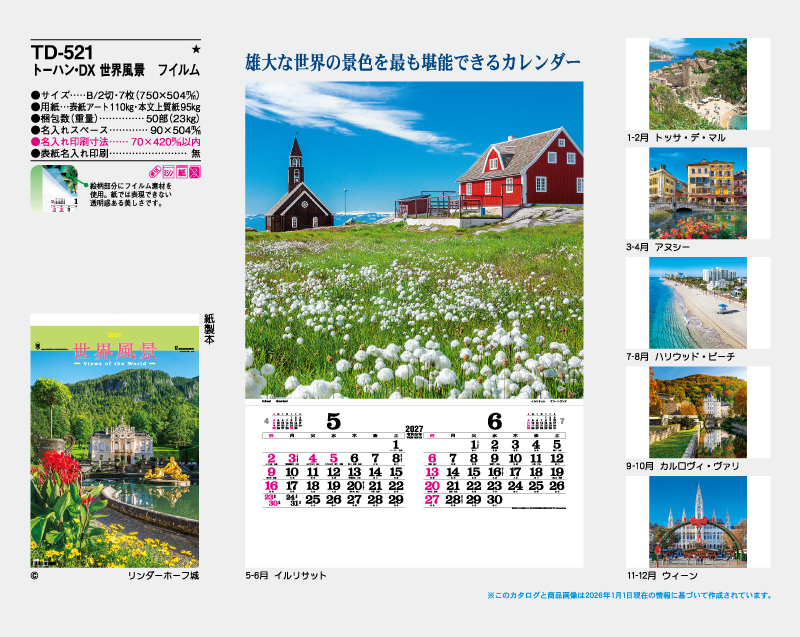The width and height of the screenshot is (800, 637).
Task: Open the 9-10月 Karlovy Vary thumbnail
Action: (x=697, y=412)
